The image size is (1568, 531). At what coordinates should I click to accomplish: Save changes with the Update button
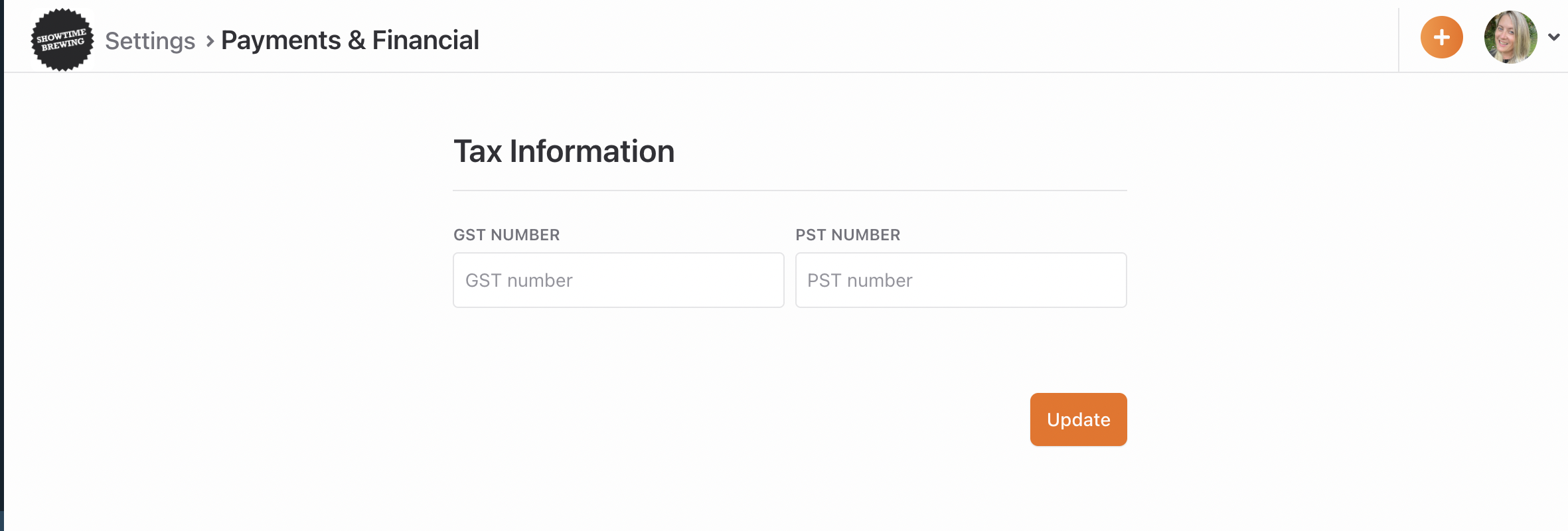[1078, 419]
